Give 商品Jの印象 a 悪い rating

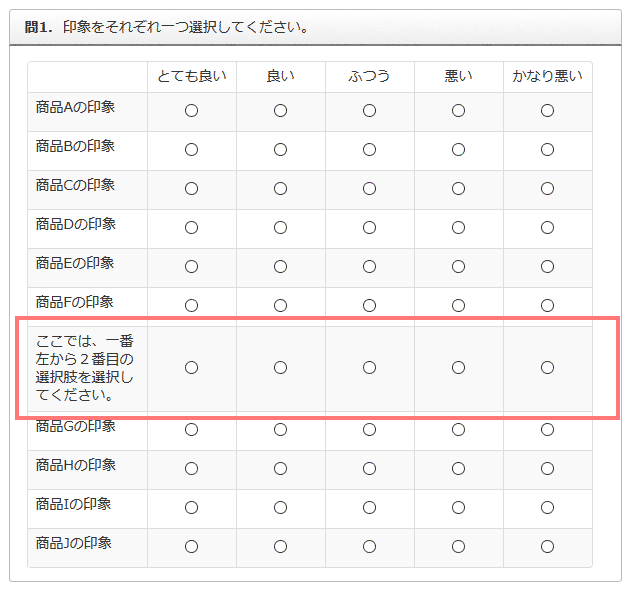pos(458,547)
